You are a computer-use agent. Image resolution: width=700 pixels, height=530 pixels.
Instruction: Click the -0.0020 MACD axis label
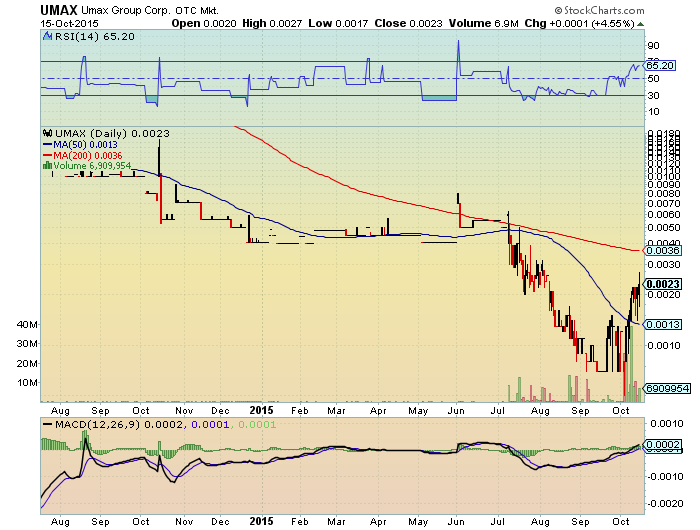pos(664,504)
